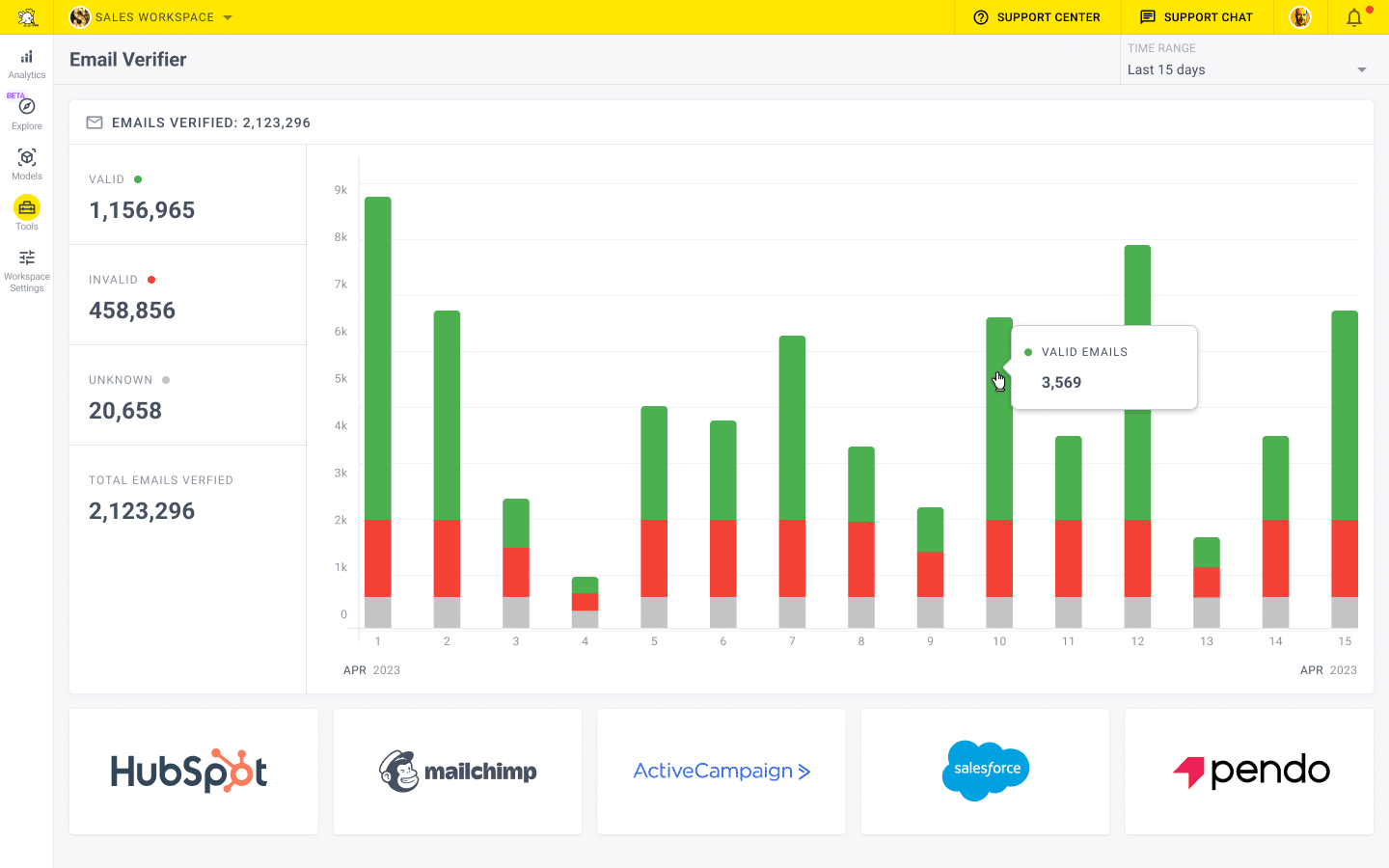Viewport: 1389px width, 868px height.
Task: Open Support Center
Action: (1037, 17)
